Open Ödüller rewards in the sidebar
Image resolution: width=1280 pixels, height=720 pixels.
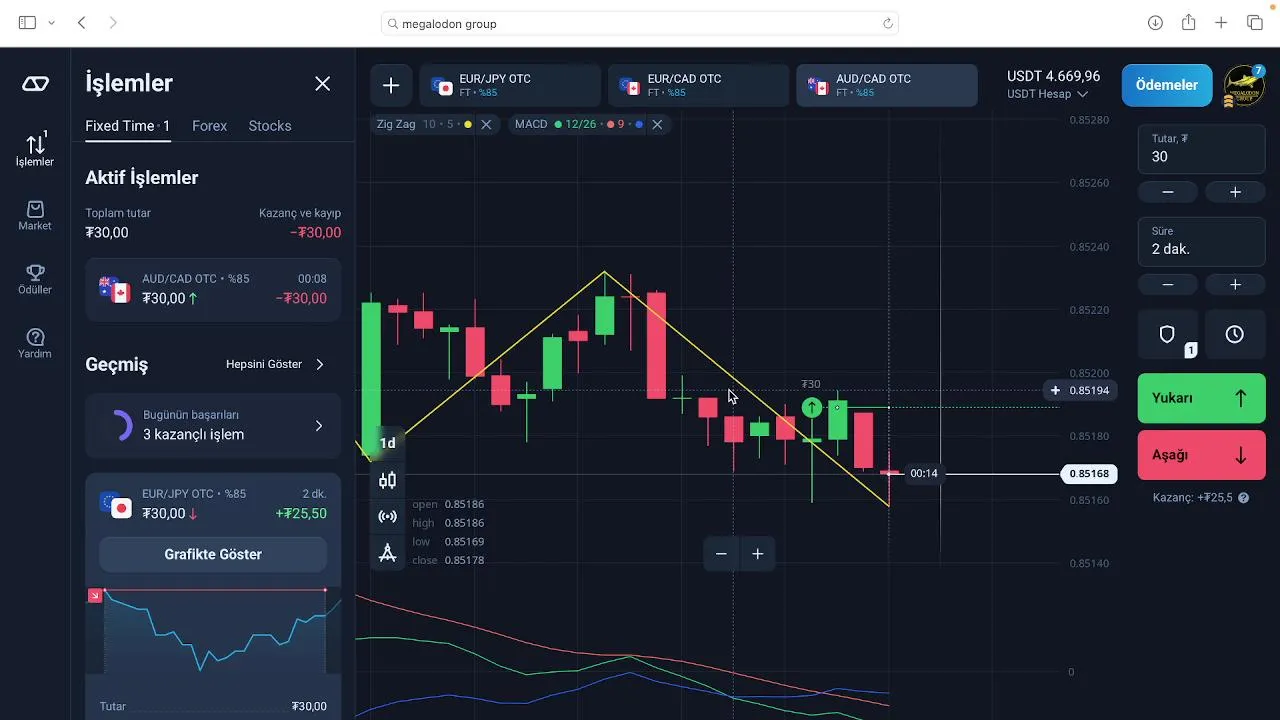35,278
